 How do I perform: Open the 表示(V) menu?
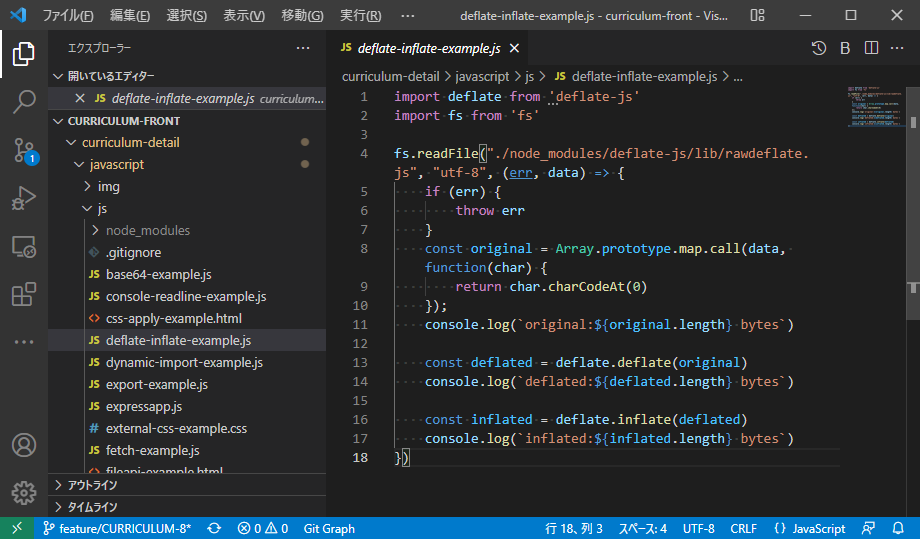pyautogui.click(x=244, y=15)
